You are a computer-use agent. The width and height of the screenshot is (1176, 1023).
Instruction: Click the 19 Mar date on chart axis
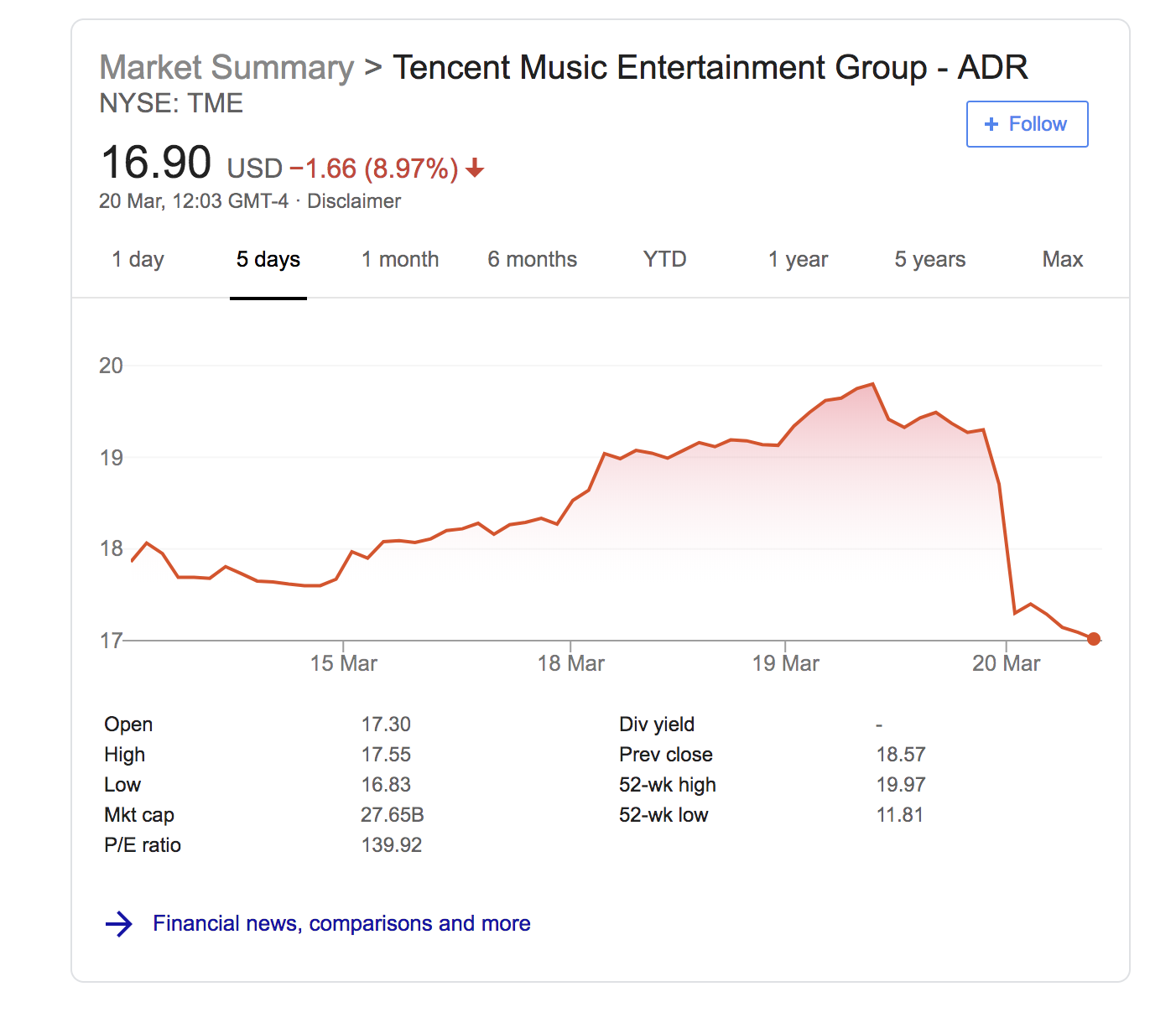tap(785, 663)
